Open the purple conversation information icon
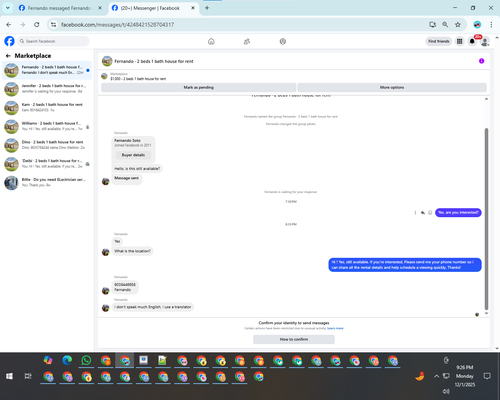 coord(481,61)
